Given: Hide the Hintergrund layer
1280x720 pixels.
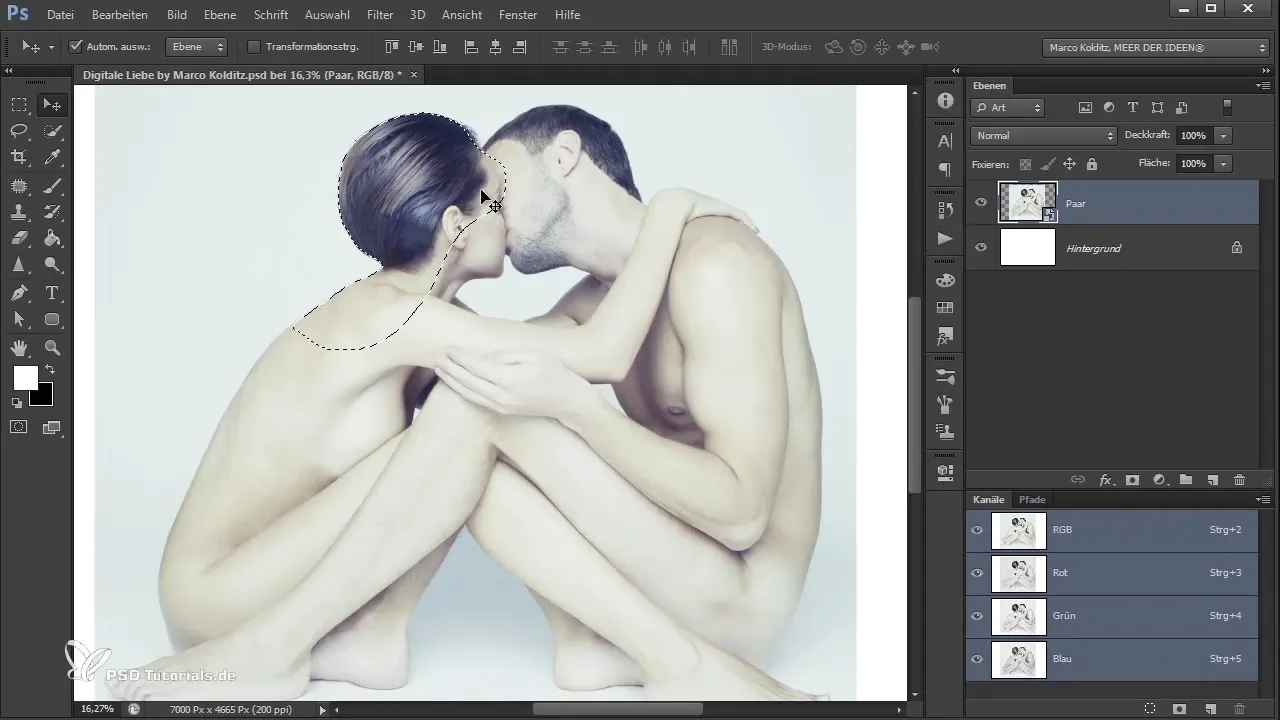Looking at the screenshot, I should click(981, 247).
